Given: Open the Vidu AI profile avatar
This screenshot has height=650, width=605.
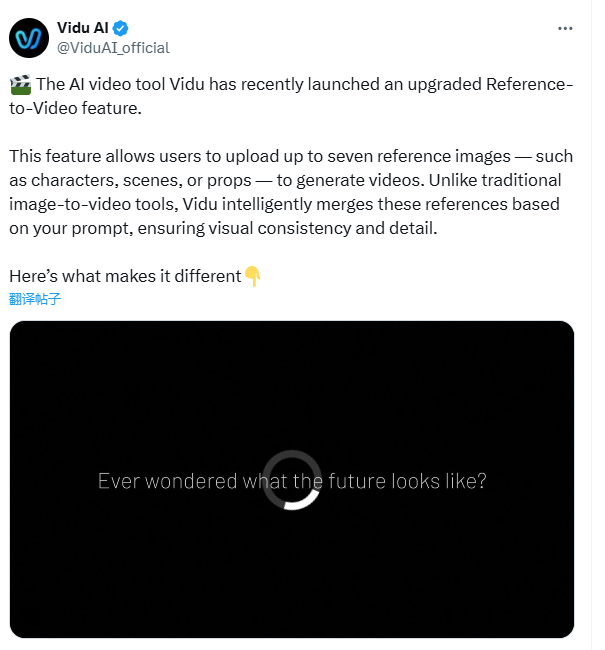Looking at the screenshot, I should click(29, 37).
